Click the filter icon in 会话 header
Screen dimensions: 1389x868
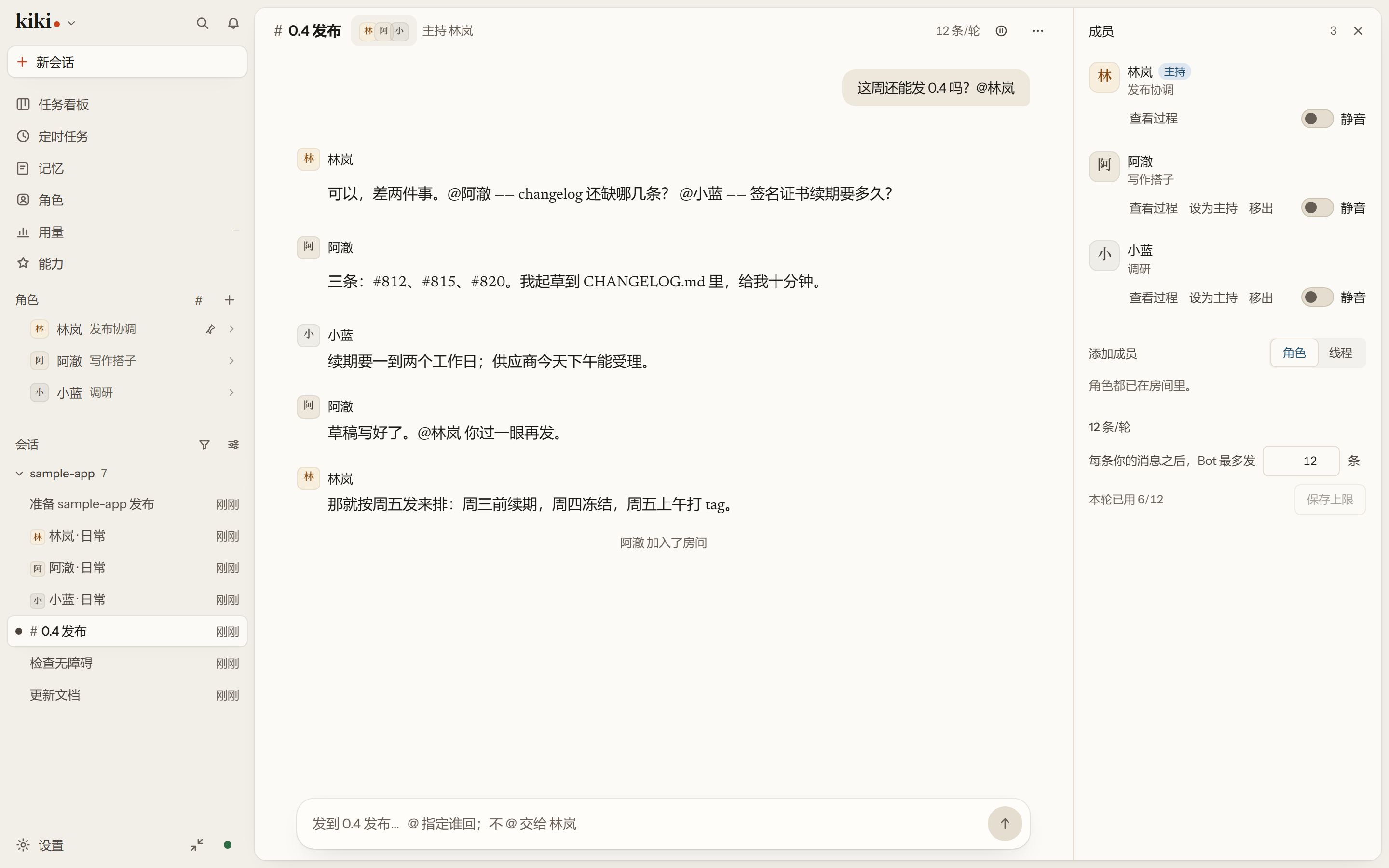pyautogui.click(x=204, y=444)
